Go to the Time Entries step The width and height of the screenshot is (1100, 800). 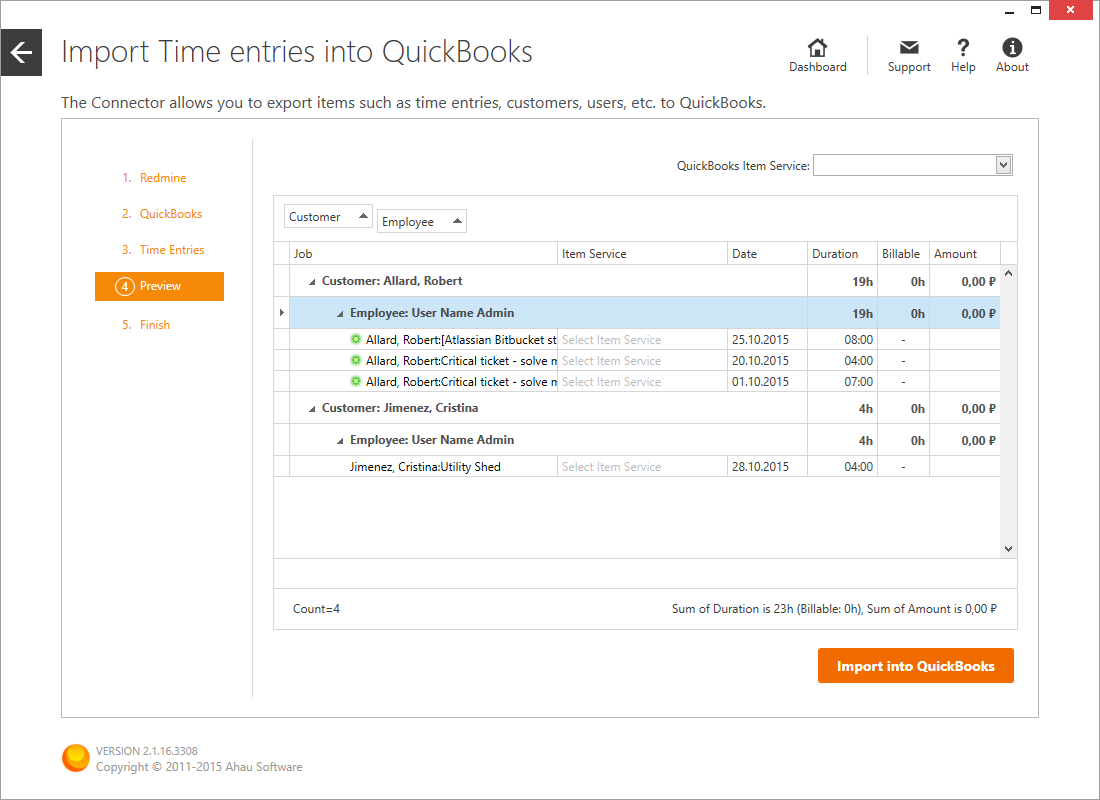171,250
